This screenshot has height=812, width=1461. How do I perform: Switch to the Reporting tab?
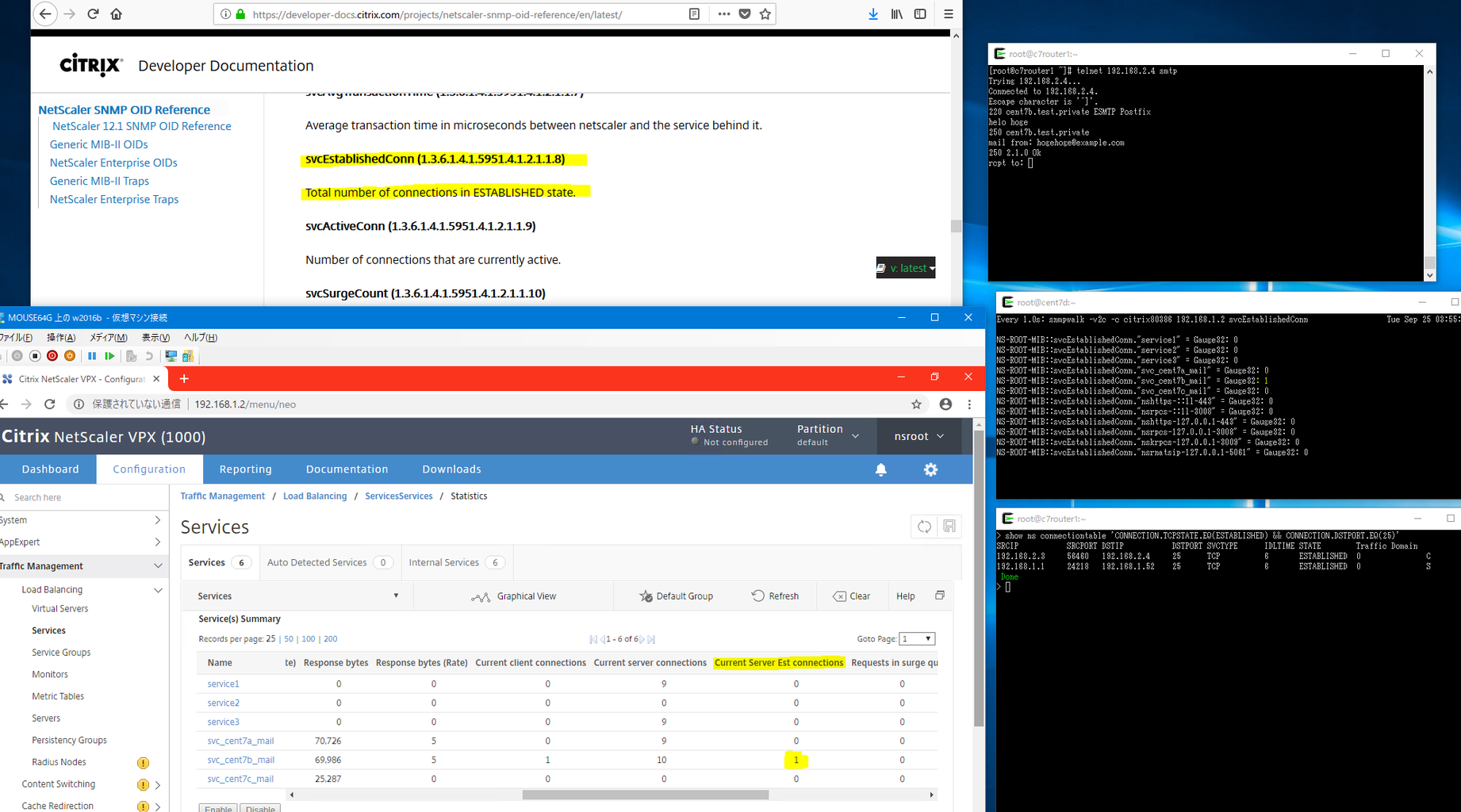[x=246, y=469]
